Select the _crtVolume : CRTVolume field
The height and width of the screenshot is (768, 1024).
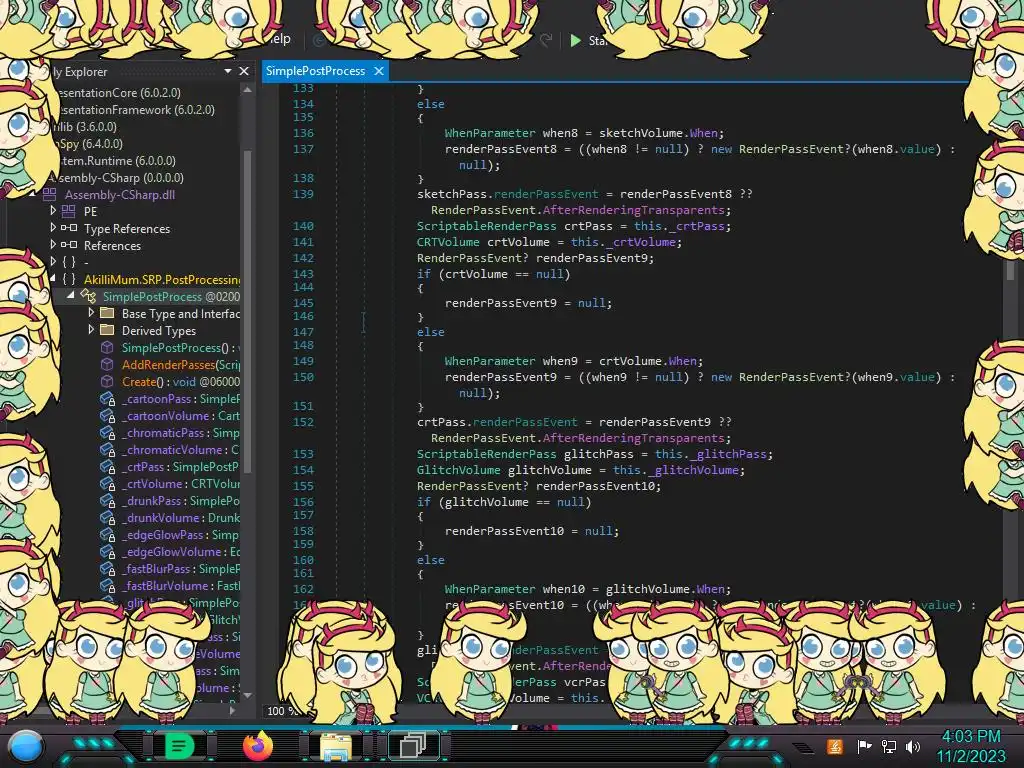pyautogui.click(x=181, y=483)
